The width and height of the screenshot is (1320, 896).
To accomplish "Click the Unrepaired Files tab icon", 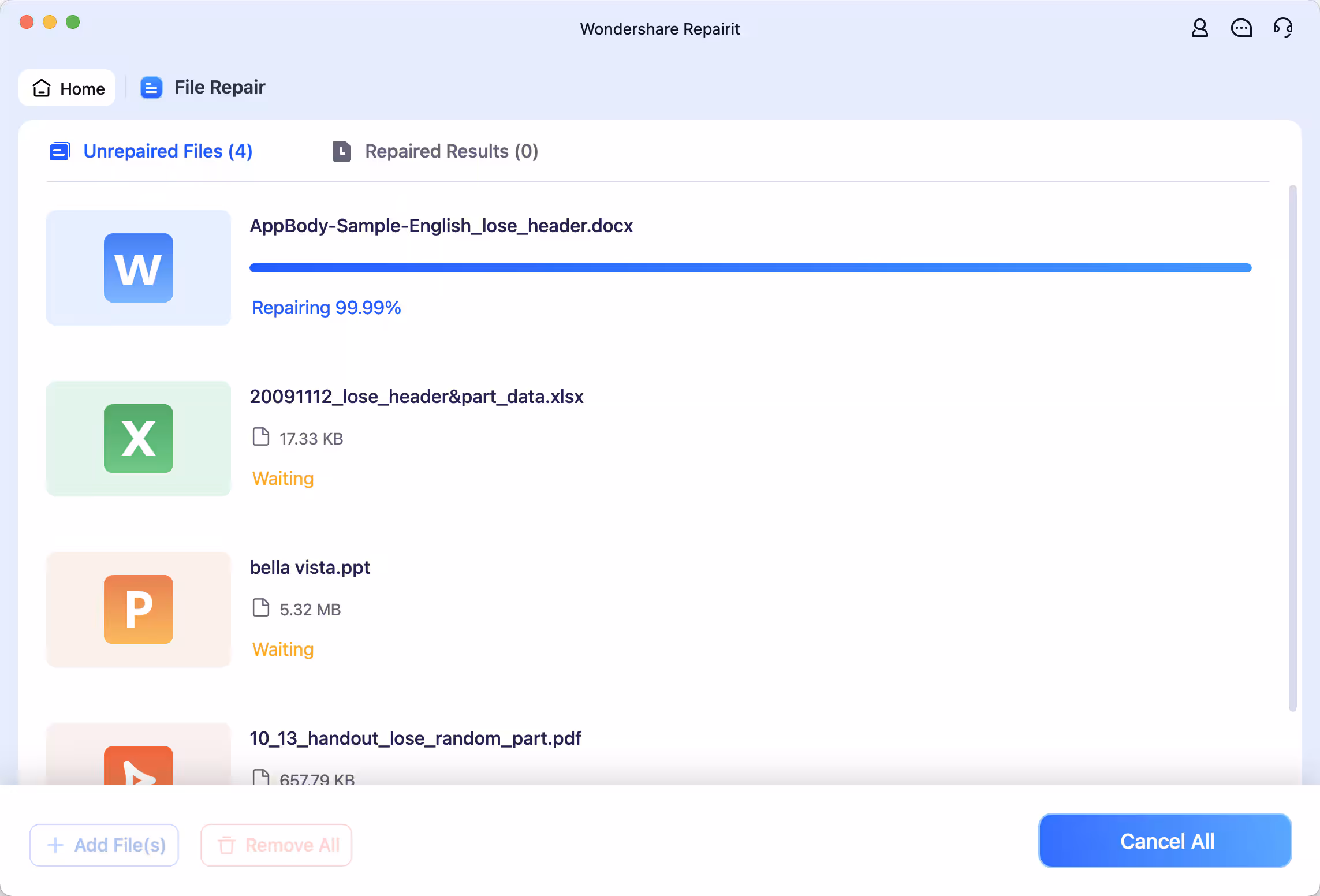I will (59, 151).
